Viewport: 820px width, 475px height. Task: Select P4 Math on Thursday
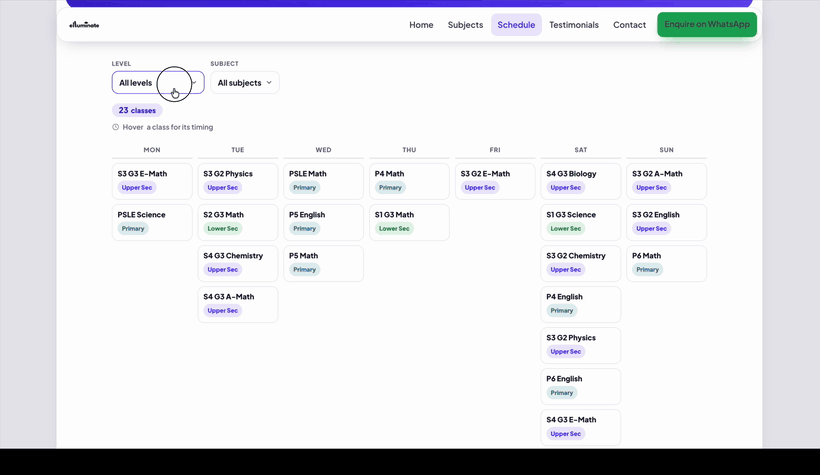pos(409,181)
